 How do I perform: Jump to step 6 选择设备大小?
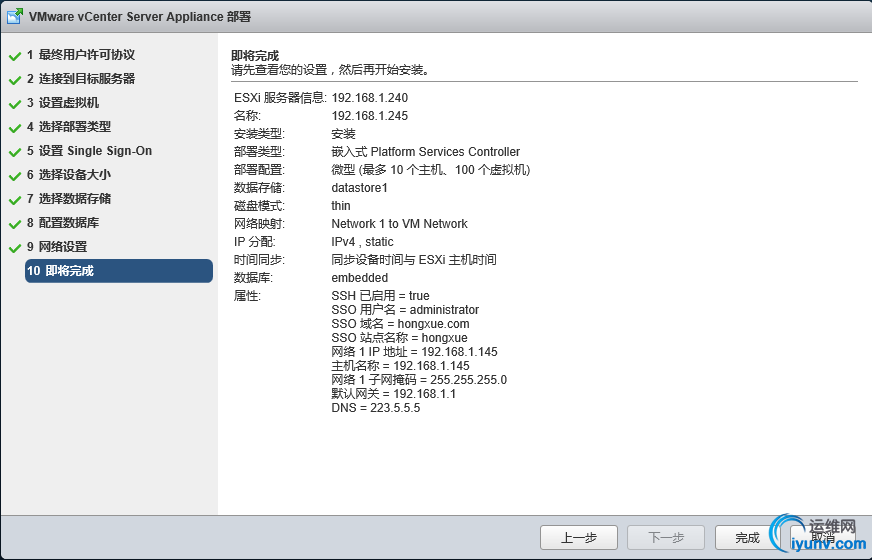coord(69,175)
